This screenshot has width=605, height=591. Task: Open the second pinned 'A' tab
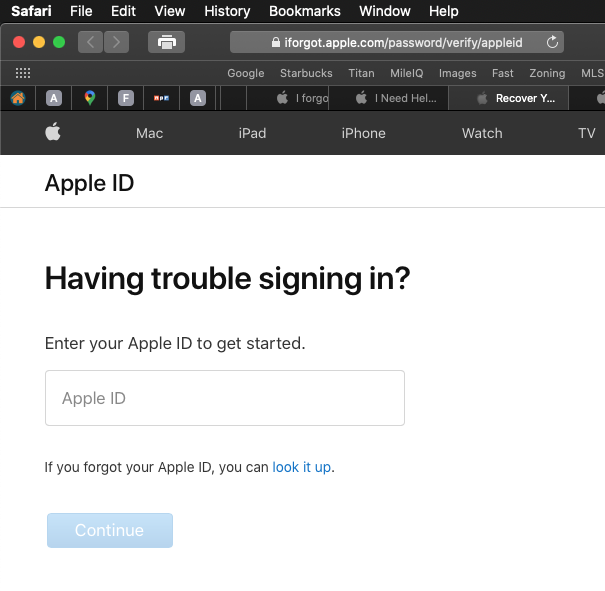[x=198, y=98]
